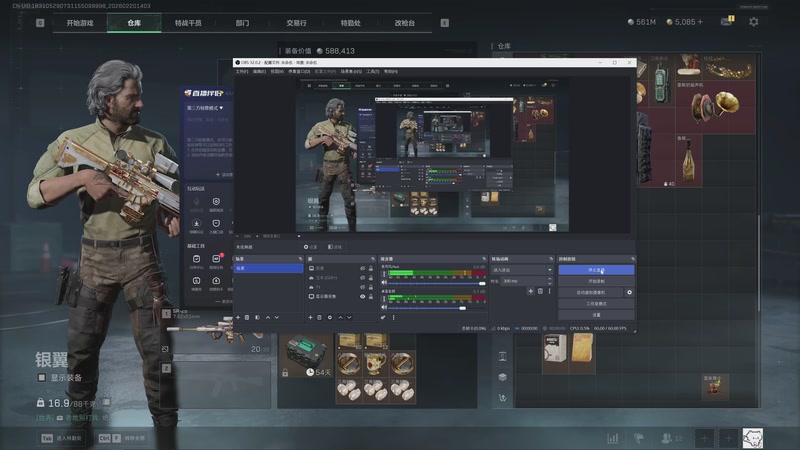Open OBS 工具(T) menu
The width and height of the screenshot is (800, 450).
point(372,71)
